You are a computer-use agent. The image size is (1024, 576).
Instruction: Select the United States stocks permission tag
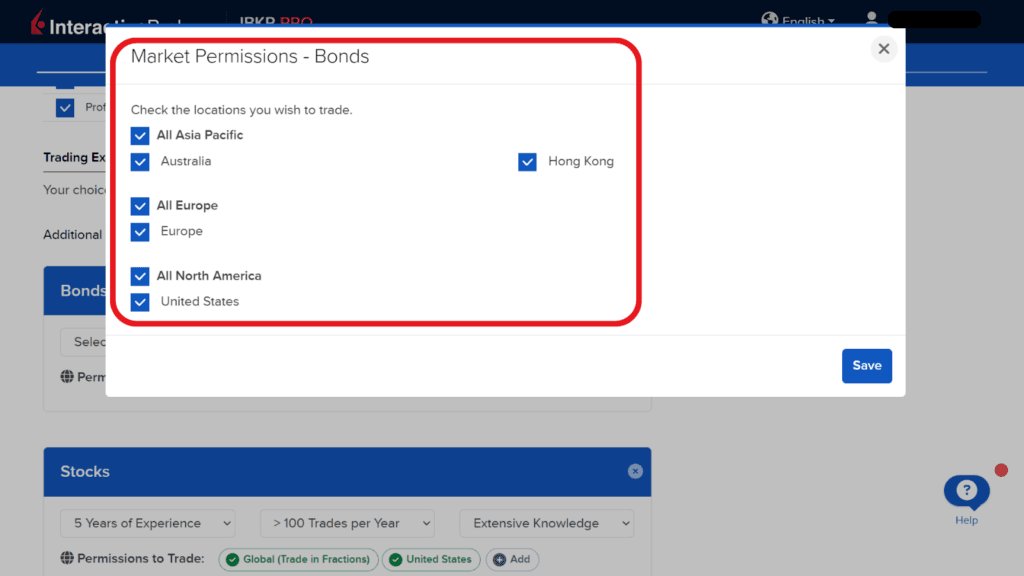tap(431, 559)
